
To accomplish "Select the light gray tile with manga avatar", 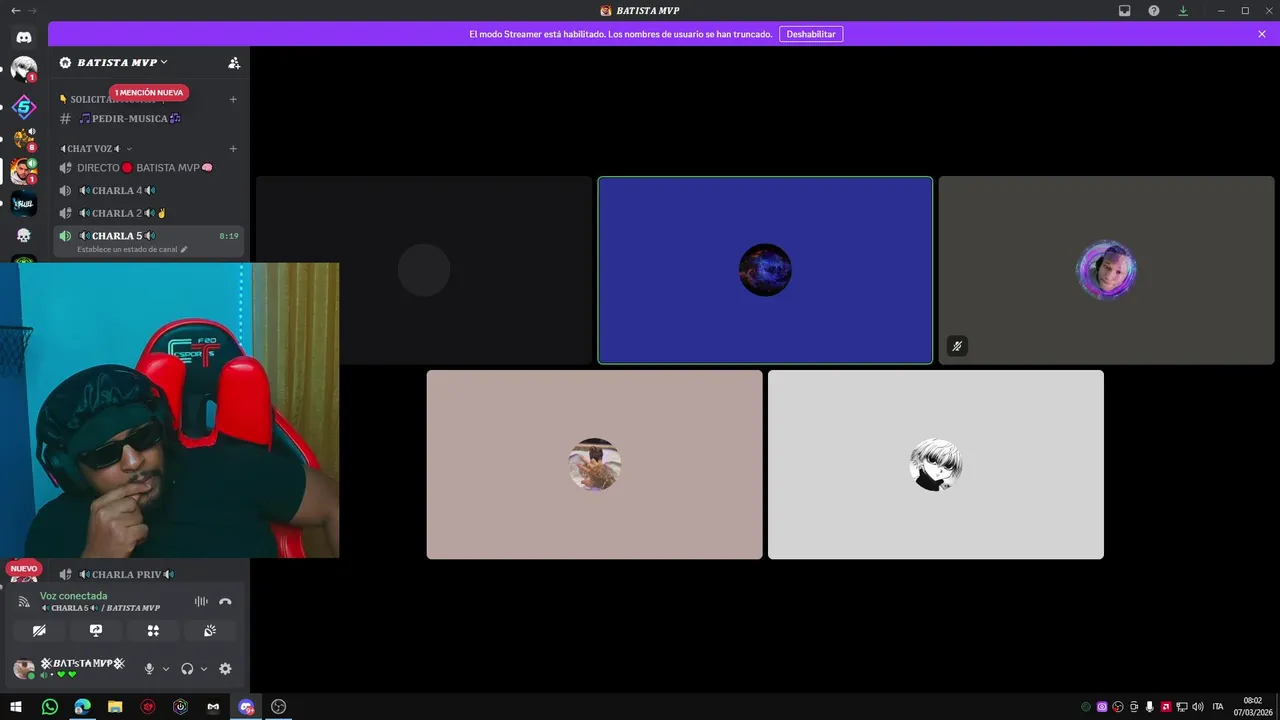I will 936,464.
